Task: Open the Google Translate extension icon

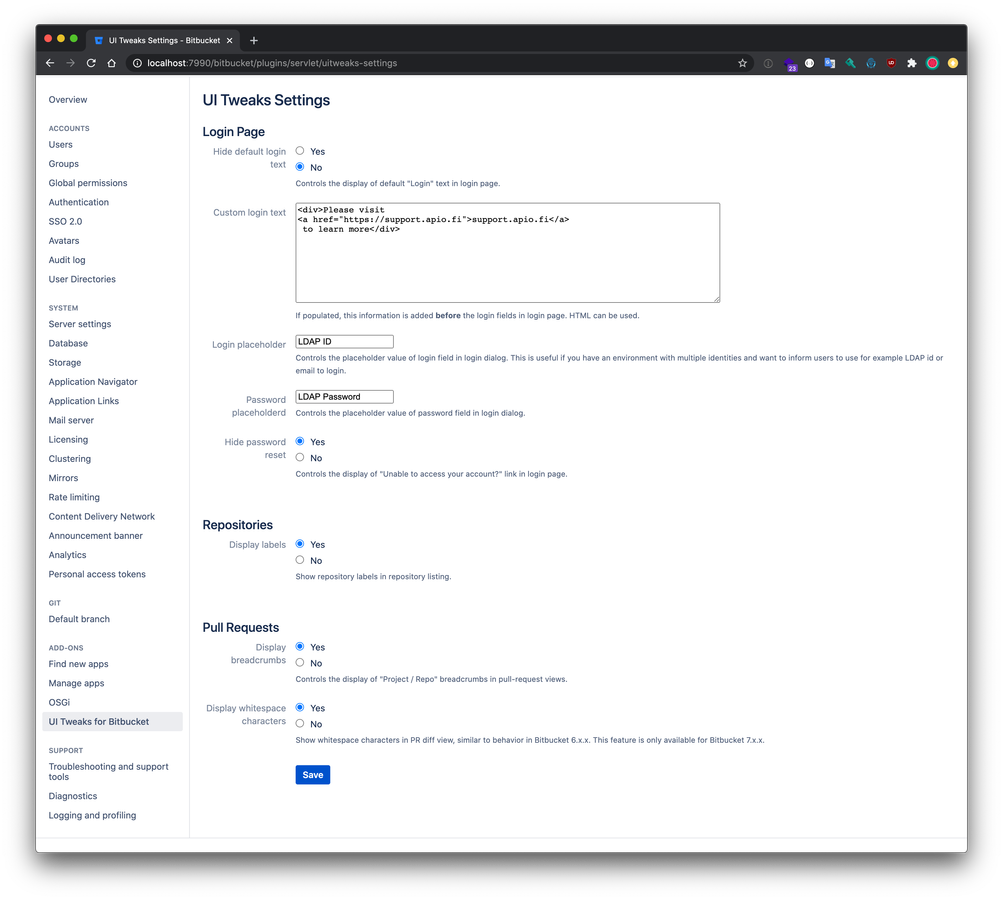Action: click(830, 63)
